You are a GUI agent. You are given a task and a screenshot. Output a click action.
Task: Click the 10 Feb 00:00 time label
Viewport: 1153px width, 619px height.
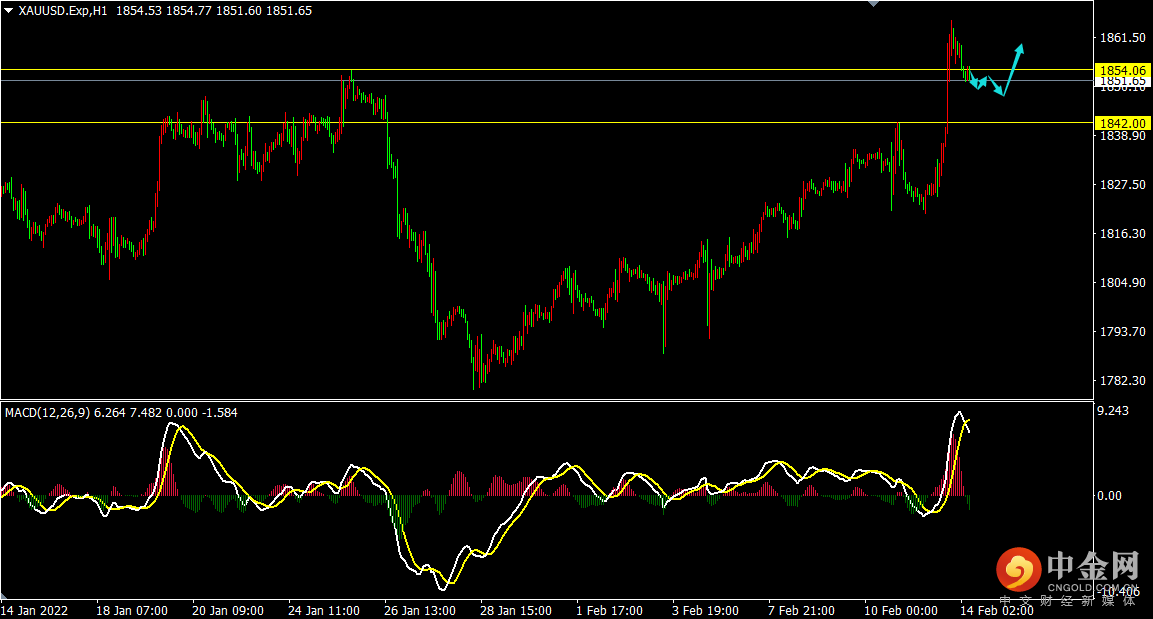[x=900, y=611]
